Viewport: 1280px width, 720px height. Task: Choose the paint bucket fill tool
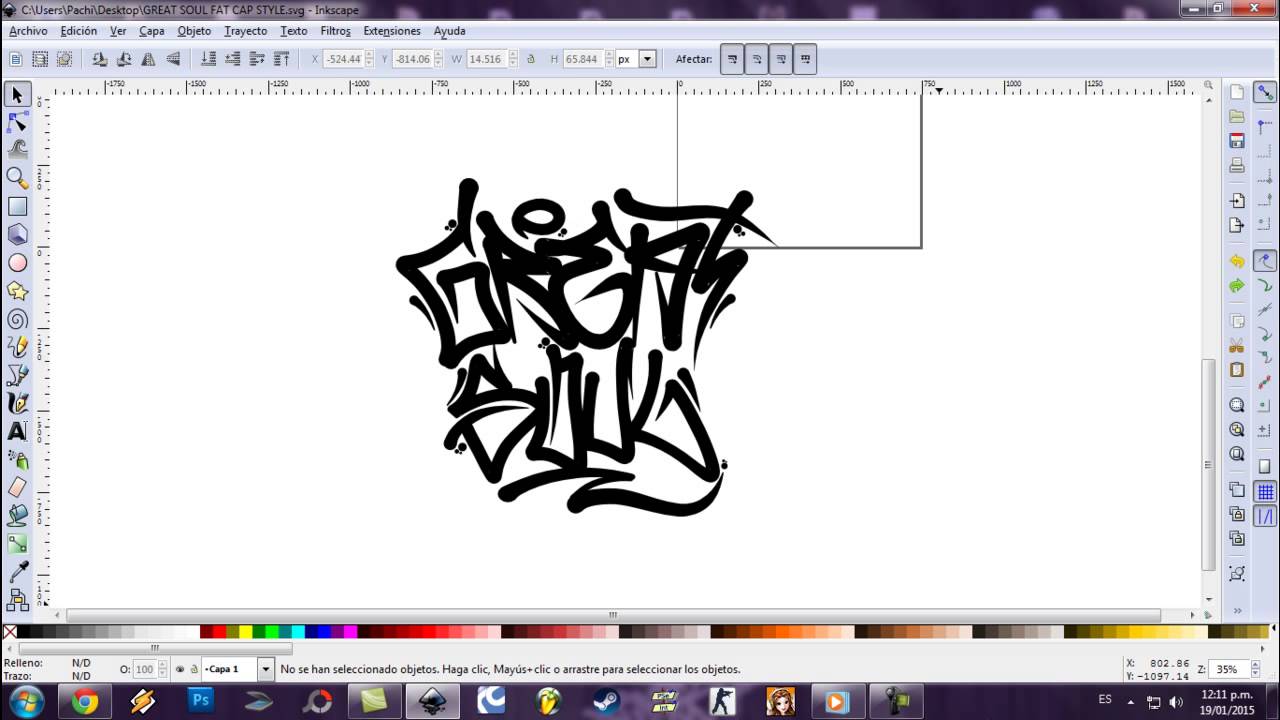coord(17,515)
